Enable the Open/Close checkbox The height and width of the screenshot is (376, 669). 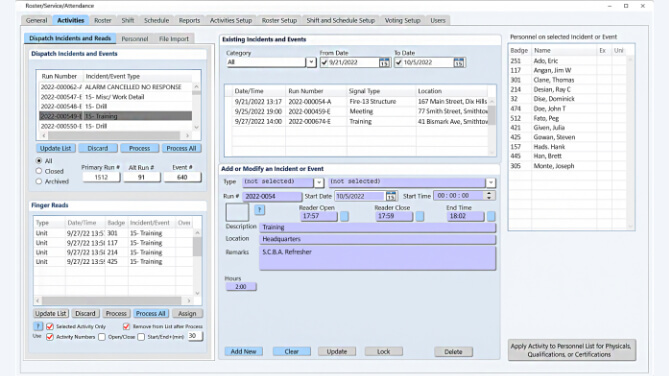tap(102, 337)
